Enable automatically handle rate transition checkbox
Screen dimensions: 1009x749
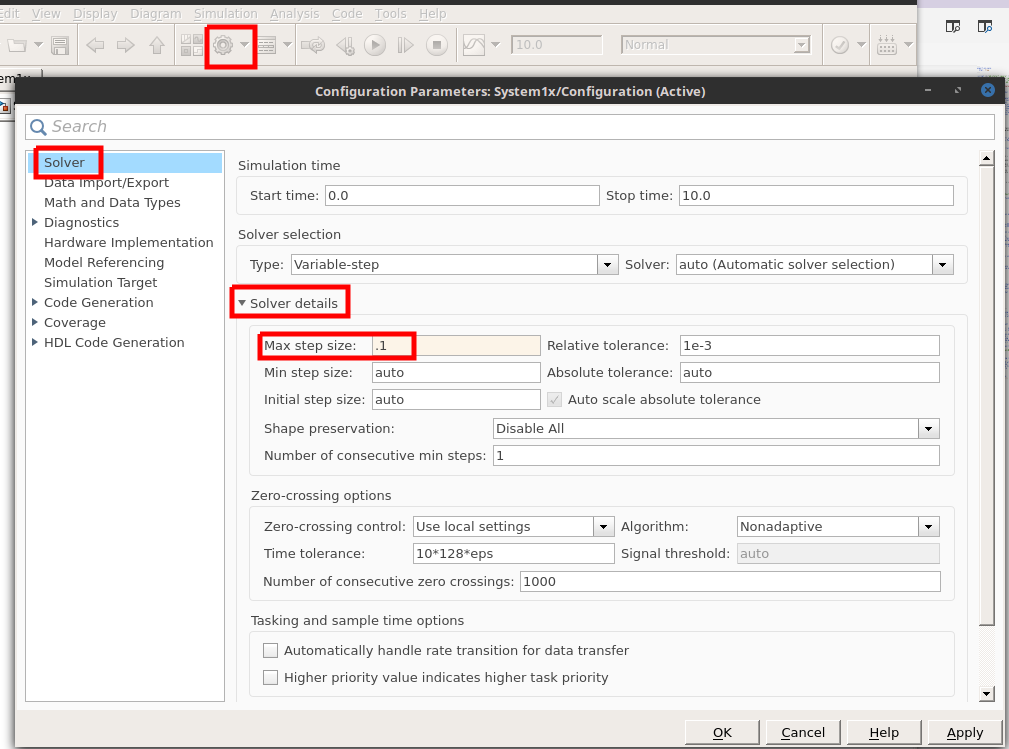tap(271, 651)
